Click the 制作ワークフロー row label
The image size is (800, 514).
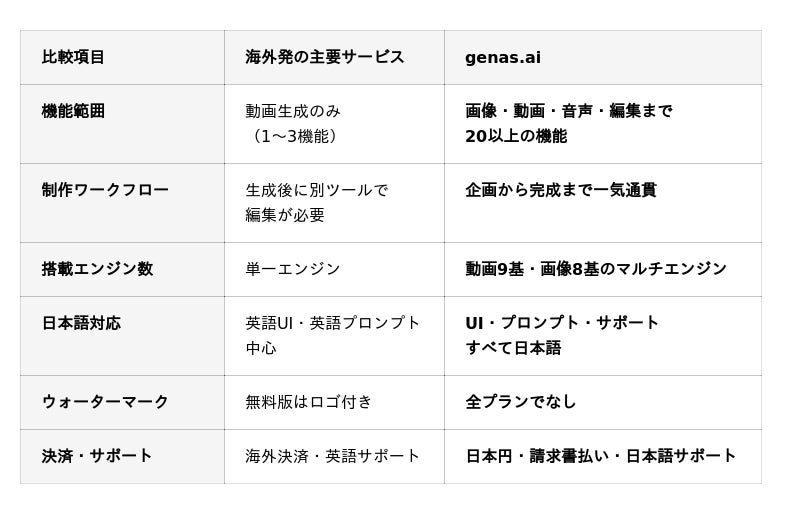[105, 190]
